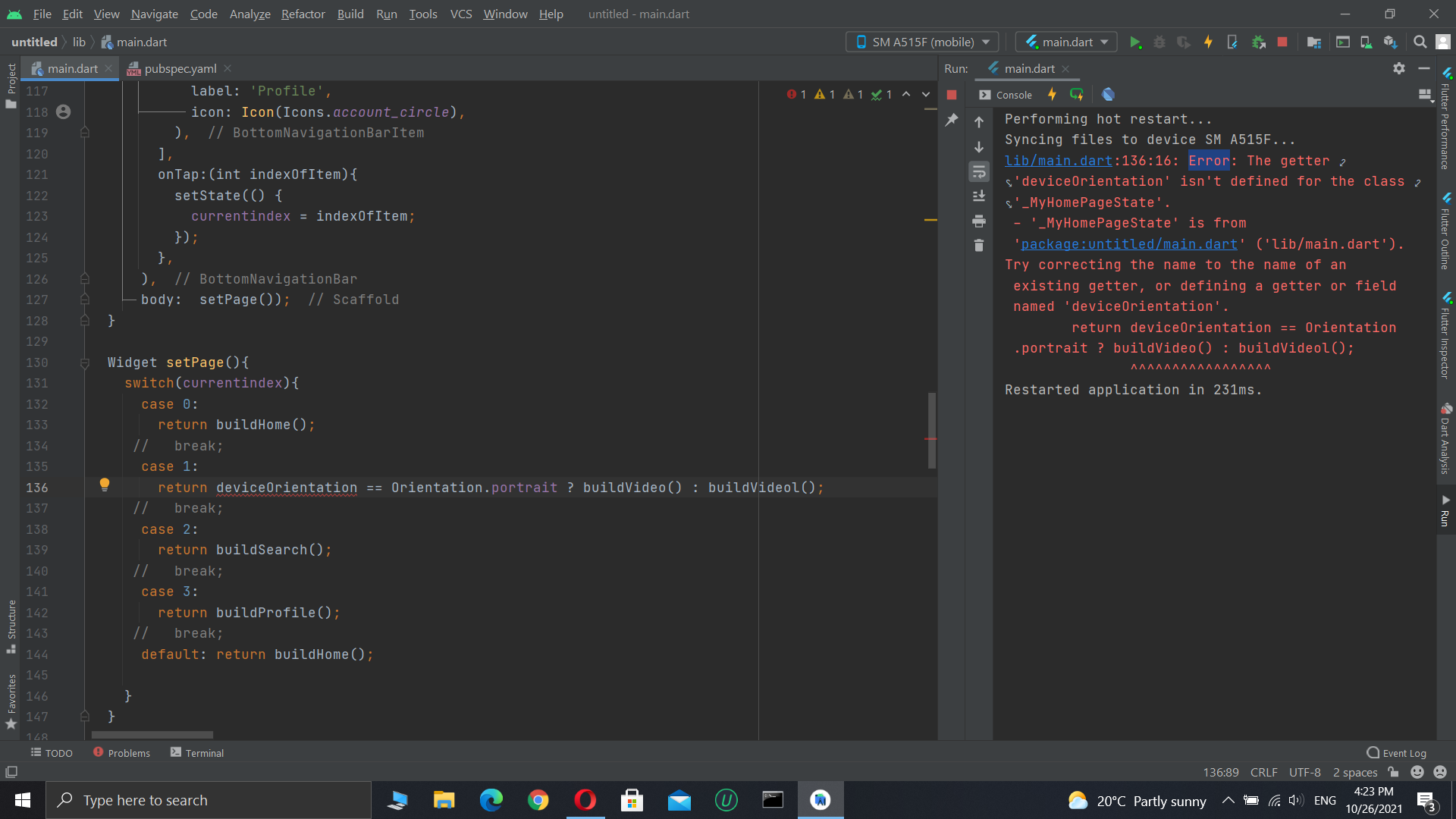
Task: Toggle tool window bars bottom-left icon
Action: click(x=11, y=772)
